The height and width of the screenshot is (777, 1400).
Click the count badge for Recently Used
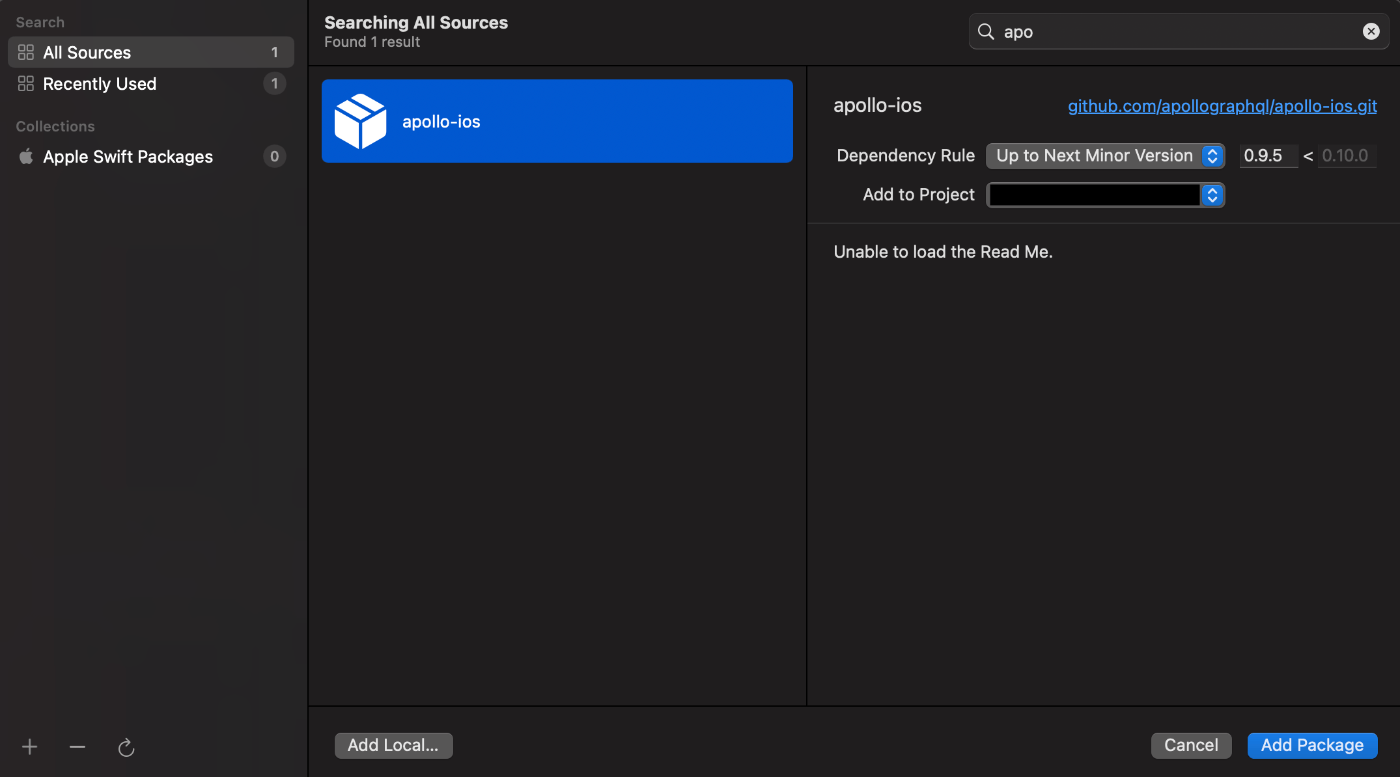pos(275,84)
